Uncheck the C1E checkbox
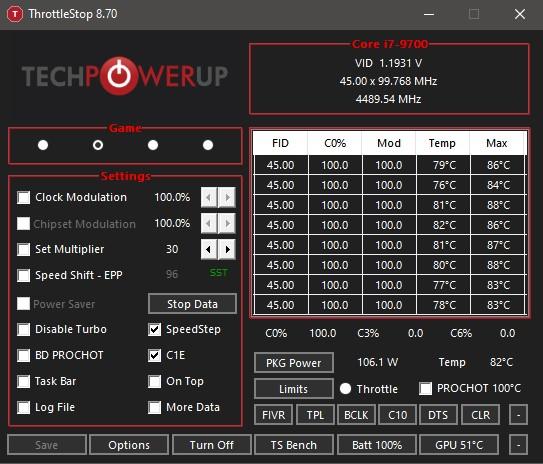 tap(154, 355)
